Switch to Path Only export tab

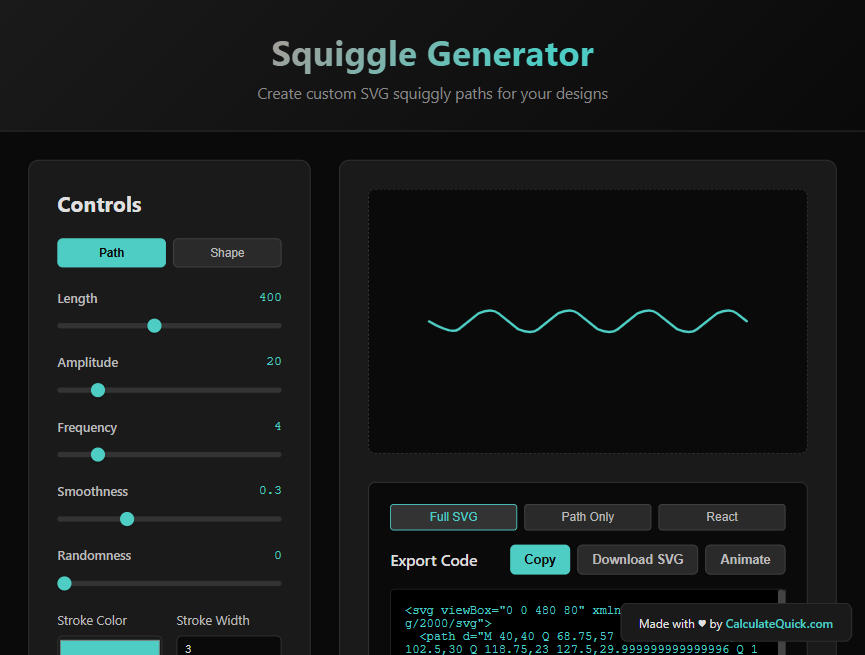point(588,517)
